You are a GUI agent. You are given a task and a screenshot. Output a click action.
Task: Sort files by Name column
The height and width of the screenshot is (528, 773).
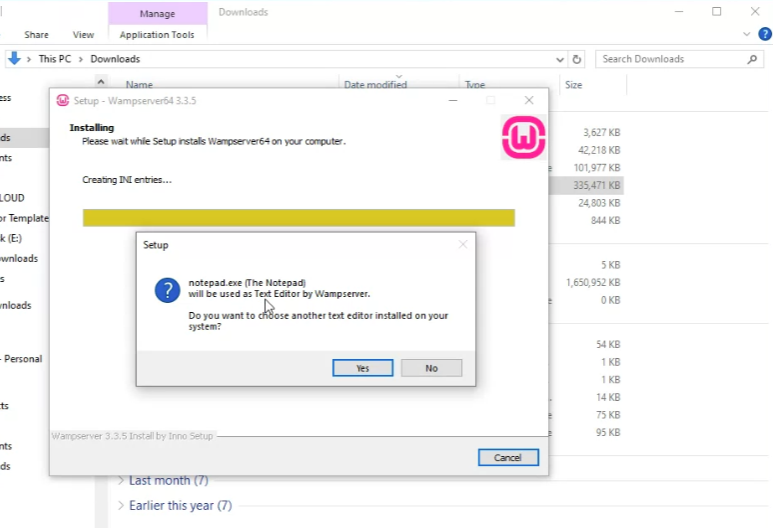(x=139, y=85)
